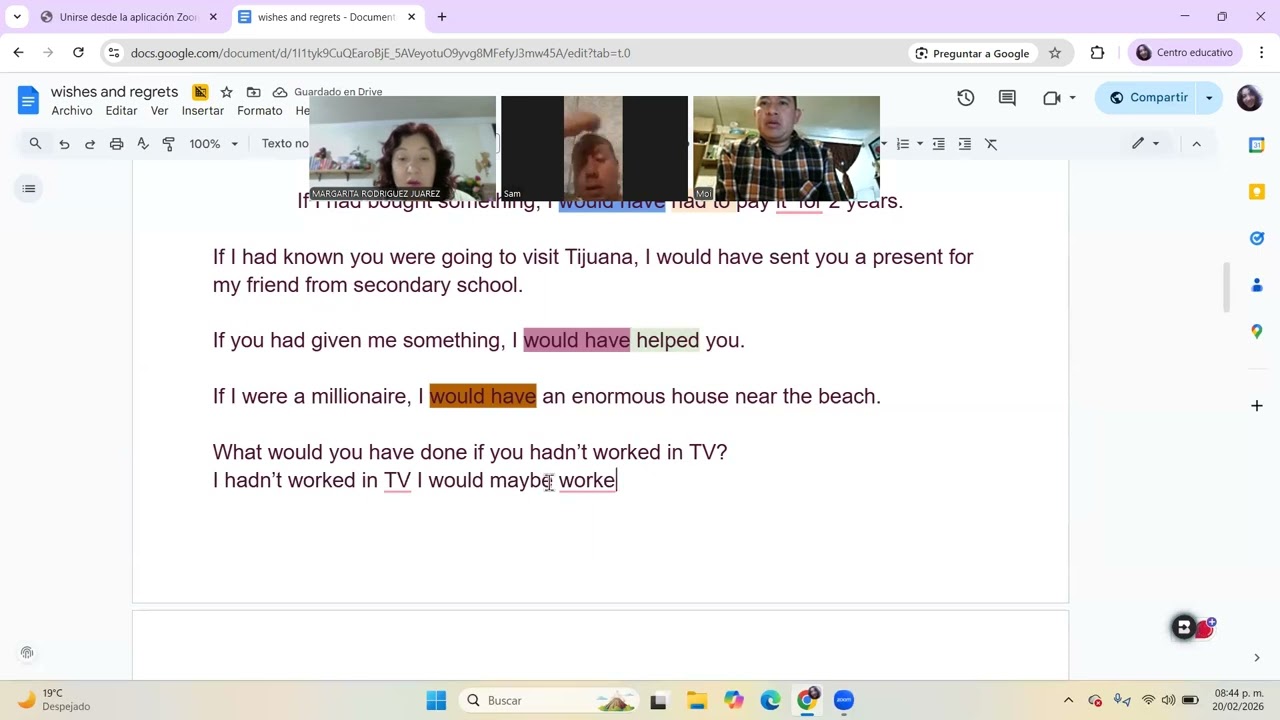This screenshot has height=720, width=1280.
Task: Click the print icon
Action: click(x=116, y=144)
